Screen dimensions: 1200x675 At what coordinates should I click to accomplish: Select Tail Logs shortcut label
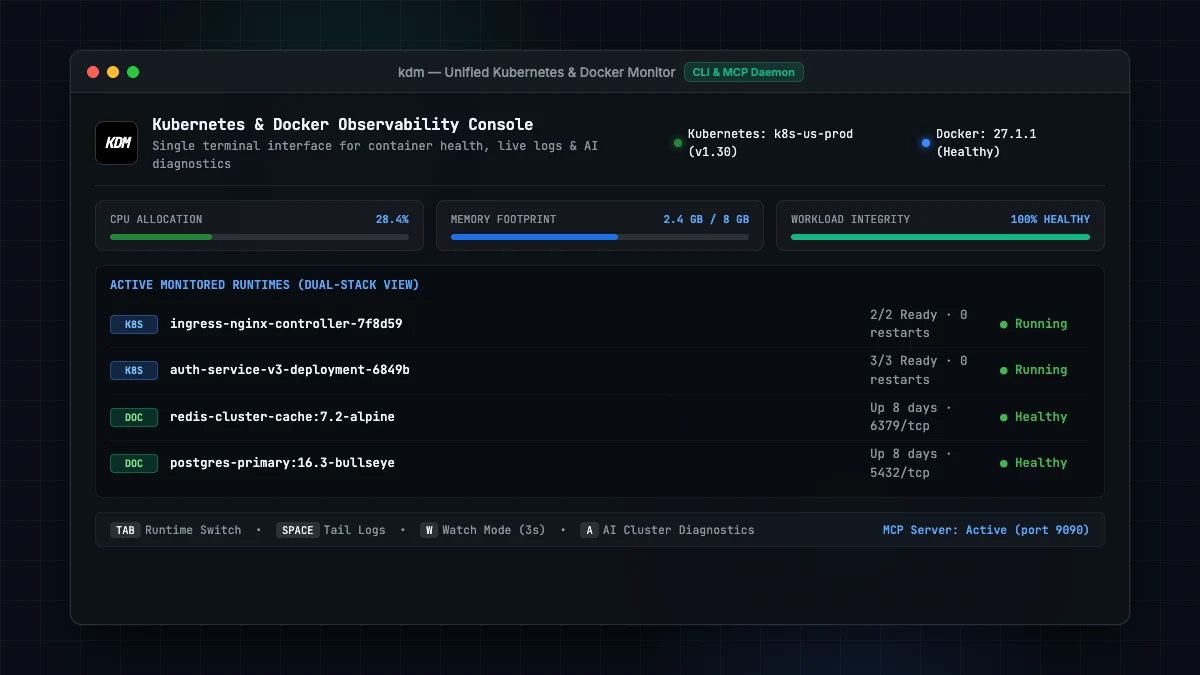click(354, 530)
